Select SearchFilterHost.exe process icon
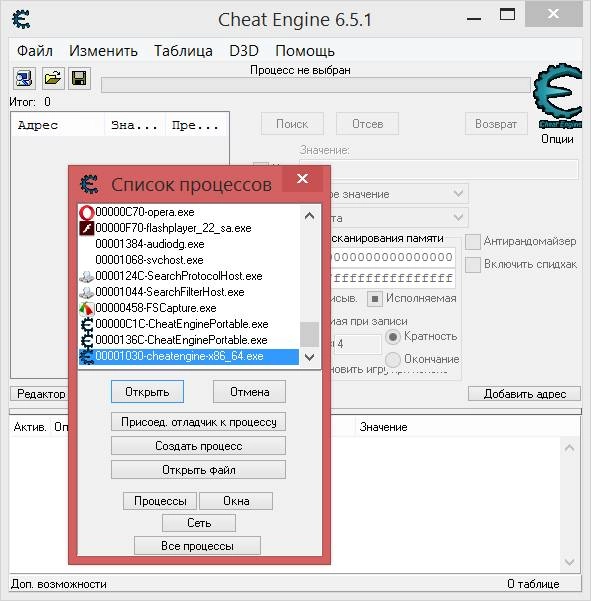 pyautogui.click(x=87, y=292)
